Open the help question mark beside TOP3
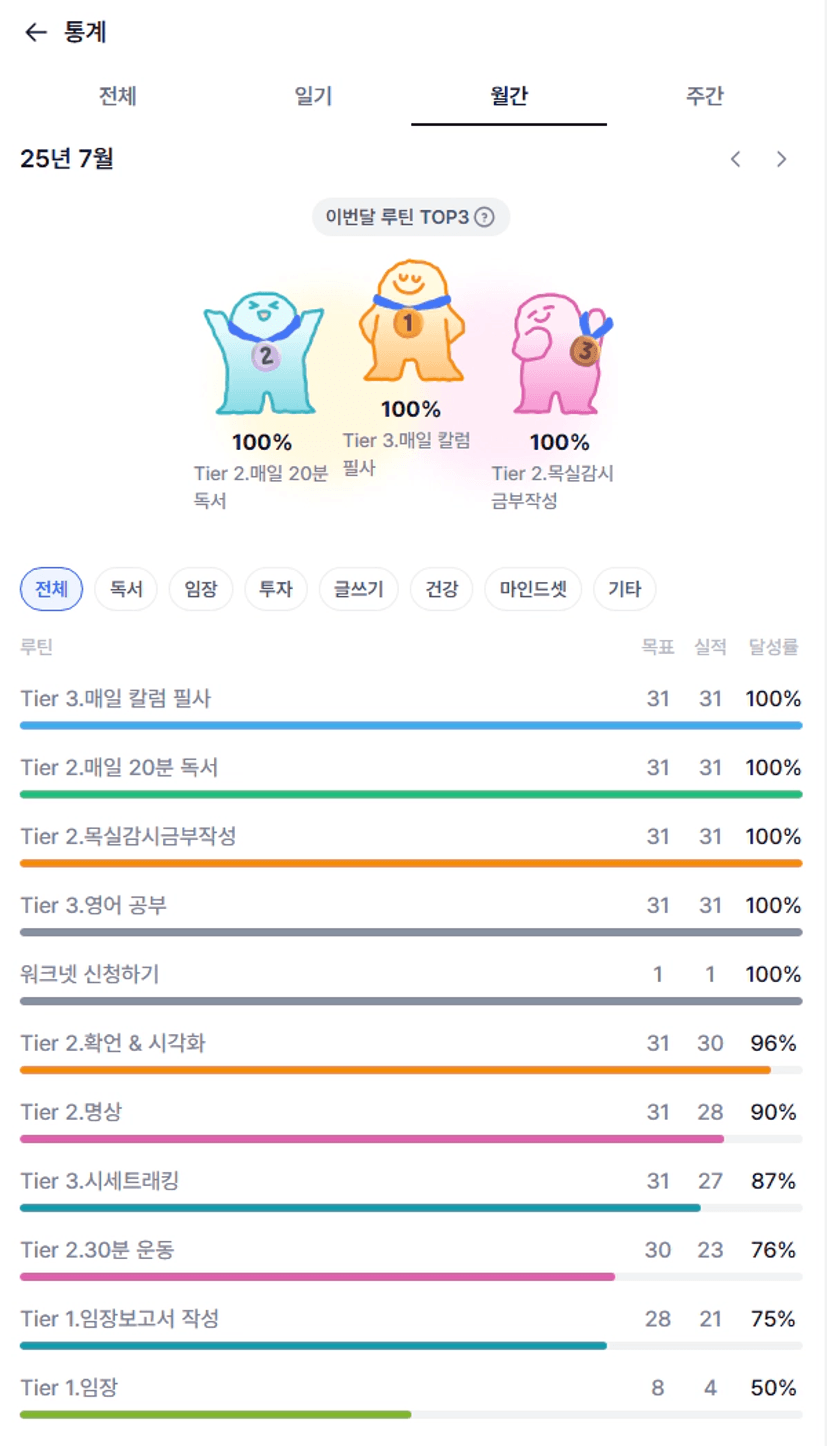Image resolution: width=827 pixels, height=1446 pixels. click(x=484, y=217)
